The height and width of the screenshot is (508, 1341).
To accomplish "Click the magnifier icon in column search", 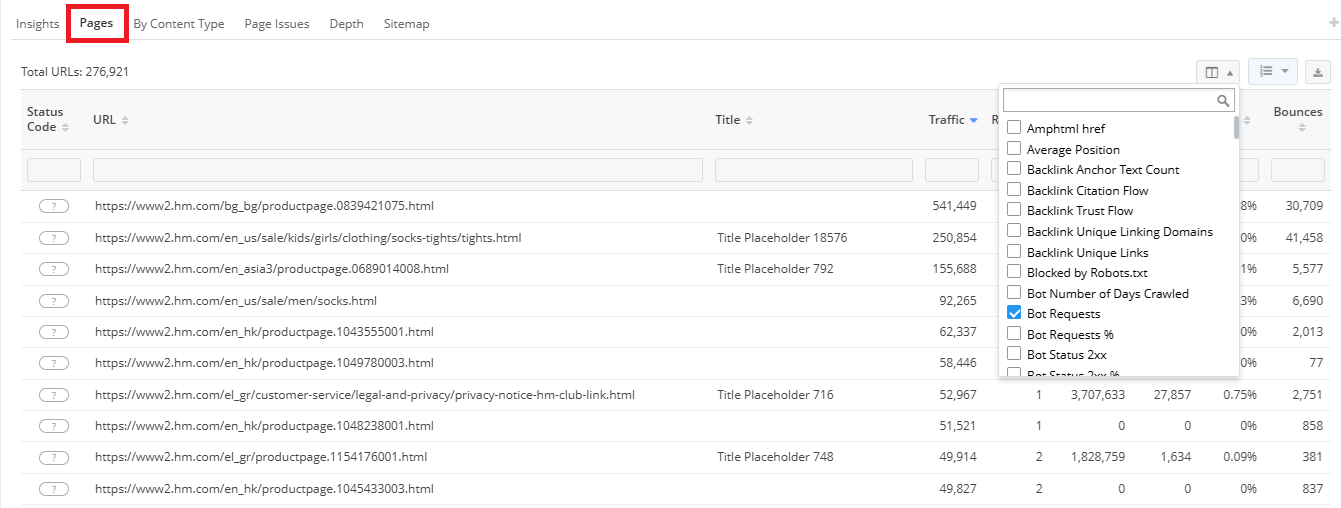I will click(1222, 101).
